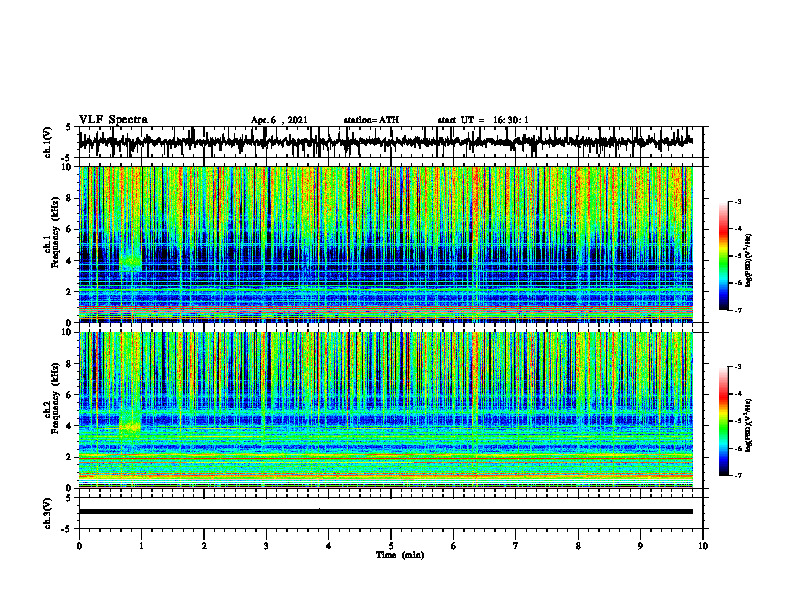Click the -7 label on ch.2 colorbar
The width and height of the screenshot is (792, 612).
[x=737, y=475]
